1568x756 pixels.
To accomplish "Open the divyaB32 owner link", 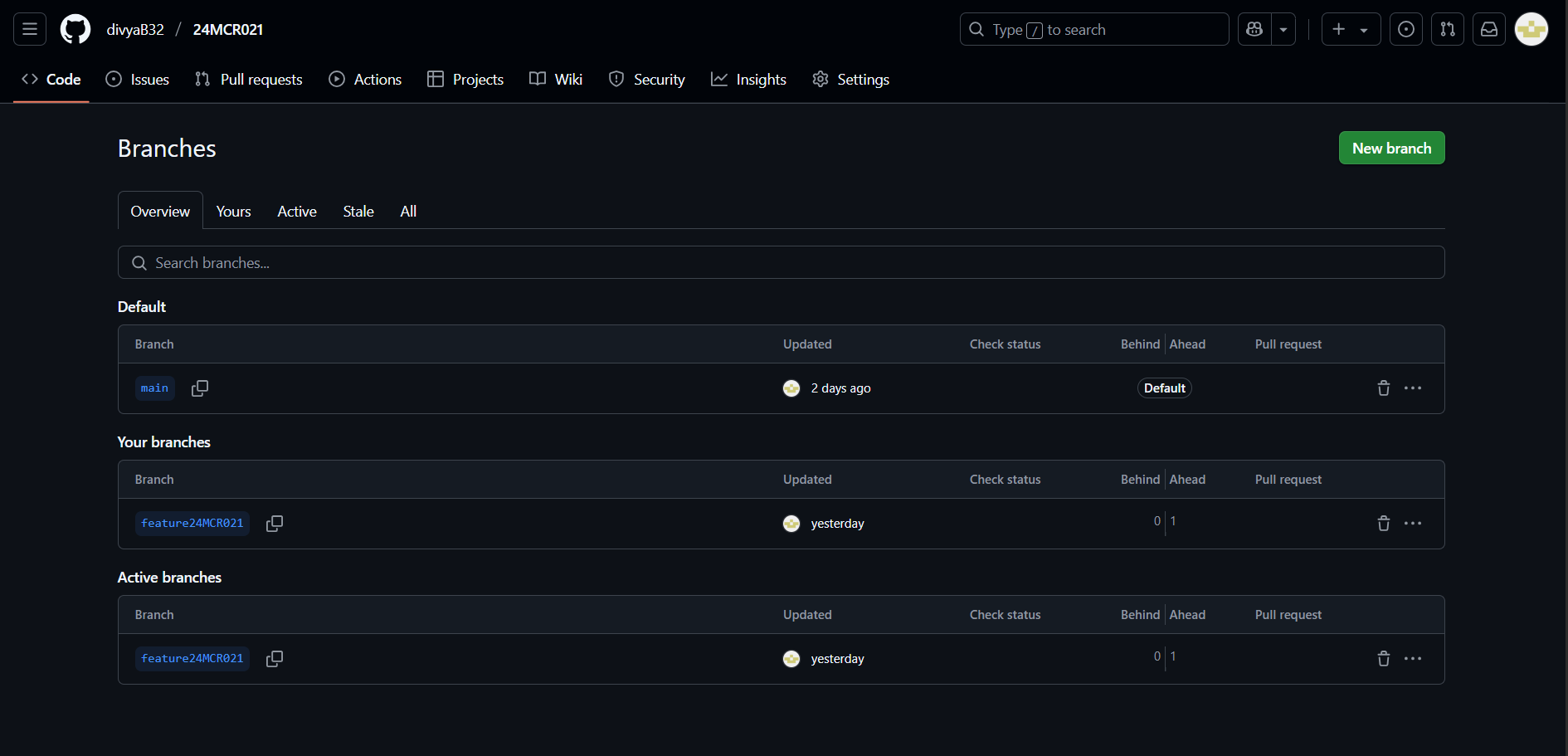I will click(135, 30).
